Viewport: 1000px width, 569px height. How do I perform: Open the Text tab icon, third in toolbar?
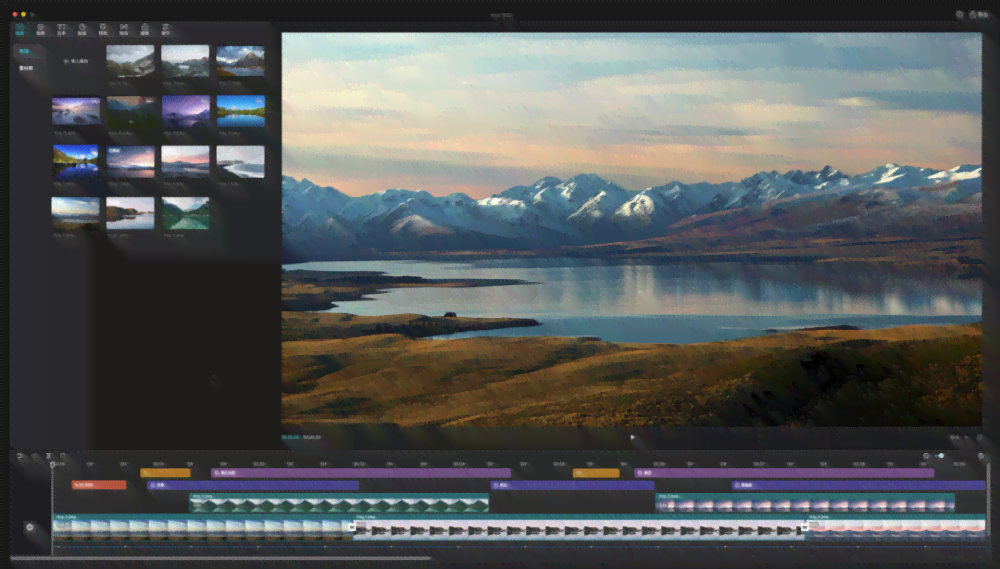pos(61,29)
